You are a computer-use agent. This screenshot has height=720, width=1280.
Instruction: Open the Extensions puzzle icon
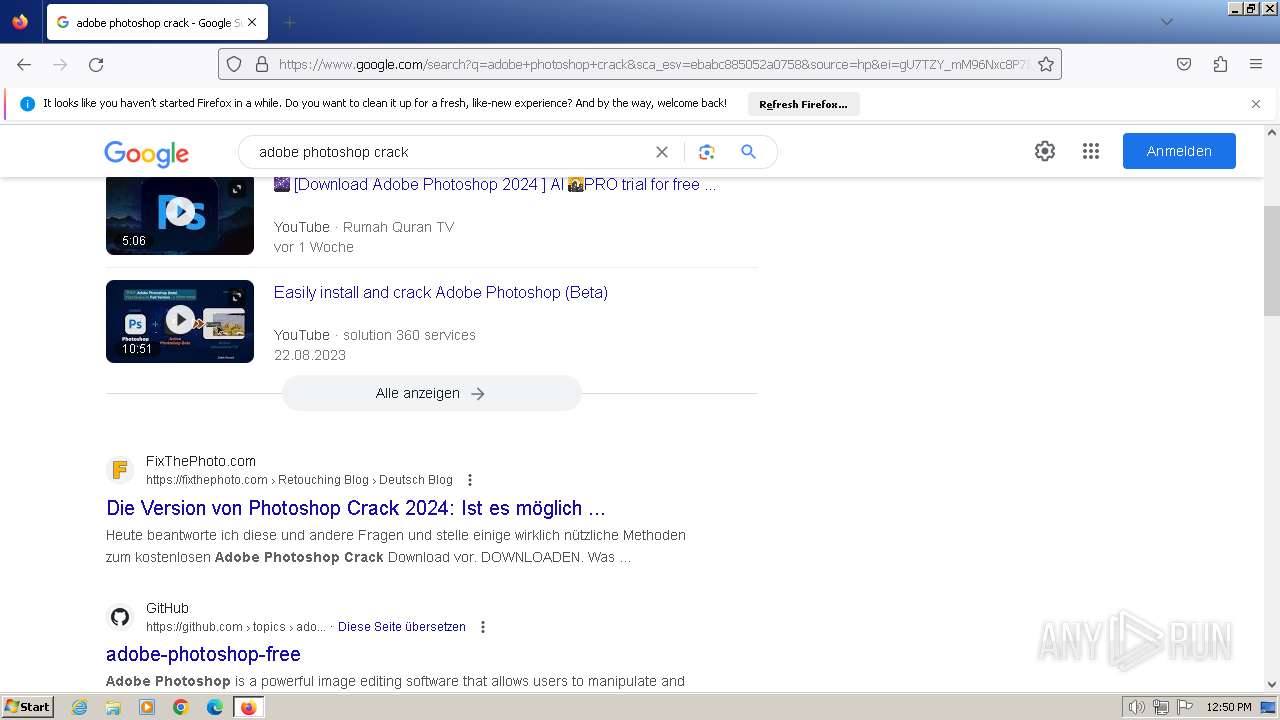click(1220, 64)
